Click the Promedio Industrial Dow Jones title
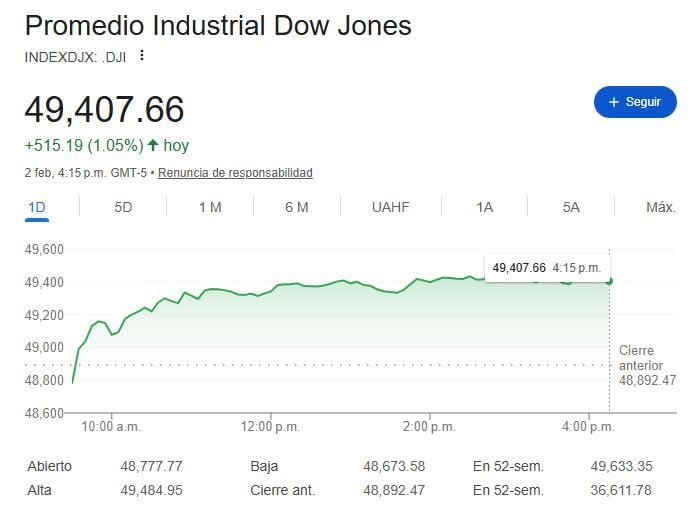 (217, 25)
